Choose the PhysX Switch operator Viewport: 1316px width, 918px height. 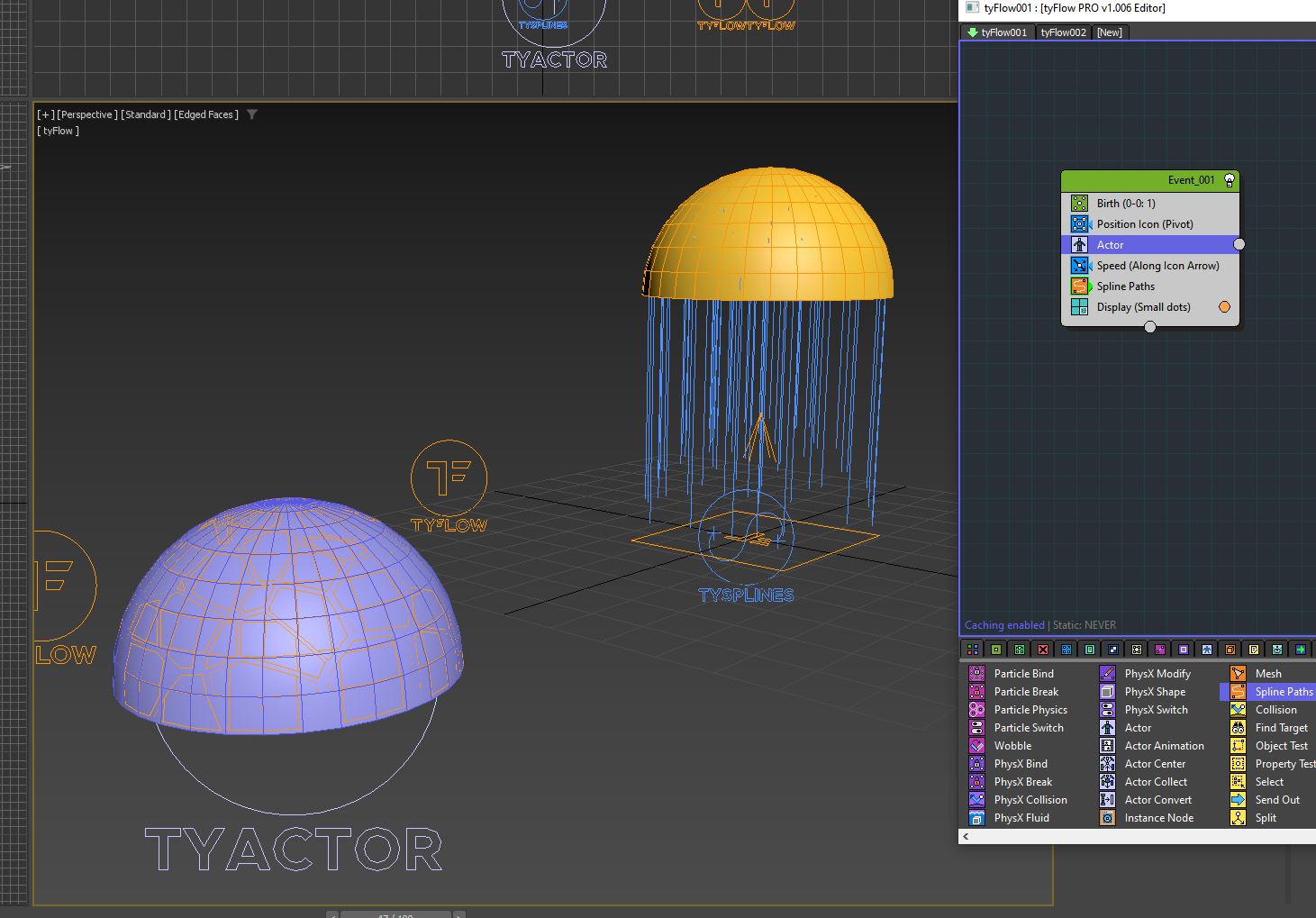(x=1143, y=710)
